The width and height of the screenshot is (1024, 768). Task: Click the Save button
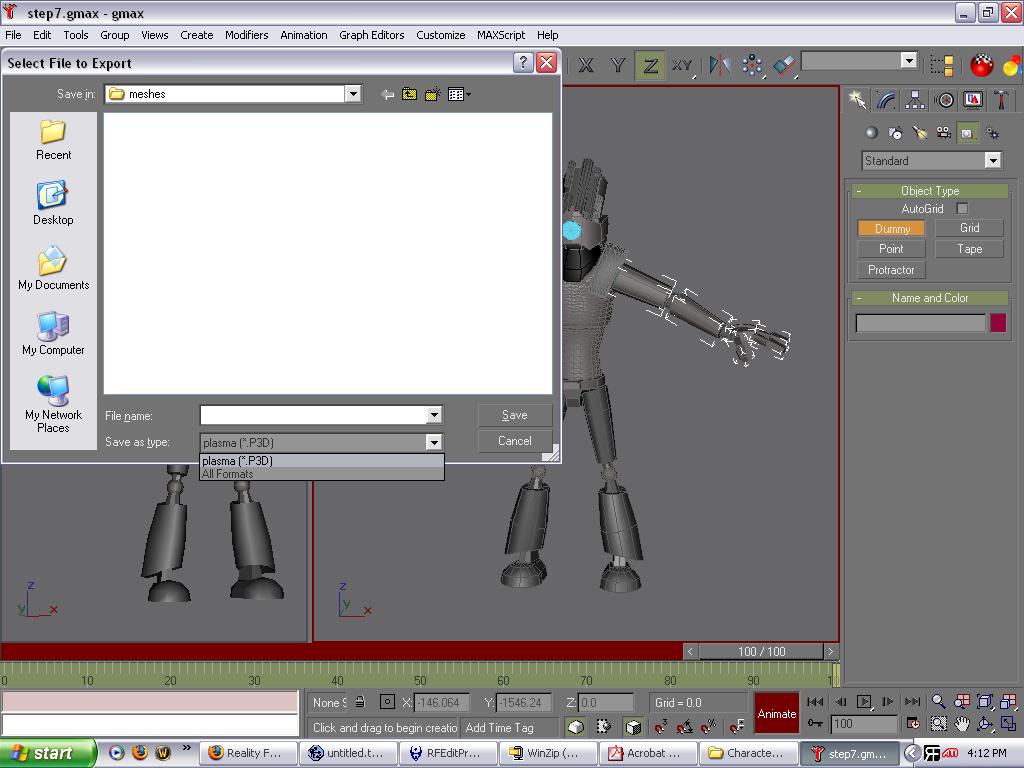(514, 415)
